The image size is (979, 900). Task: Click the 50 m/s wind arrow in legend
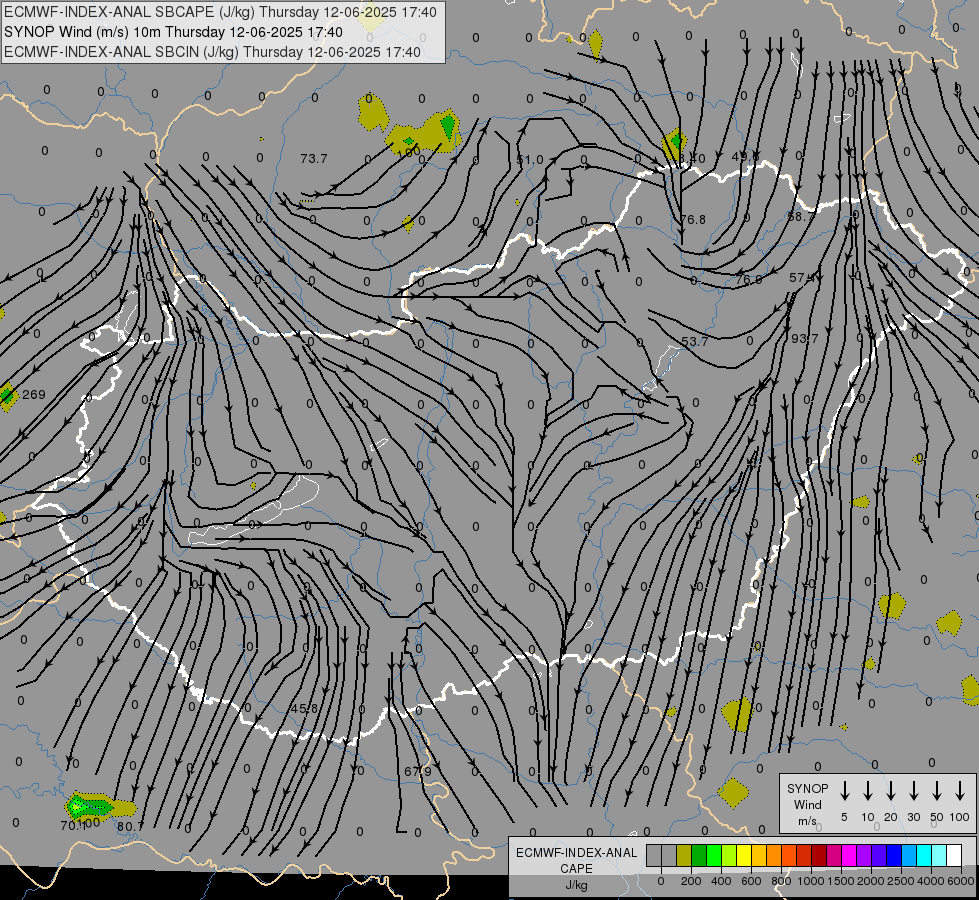pyautogui.click(x=937, y=790)
